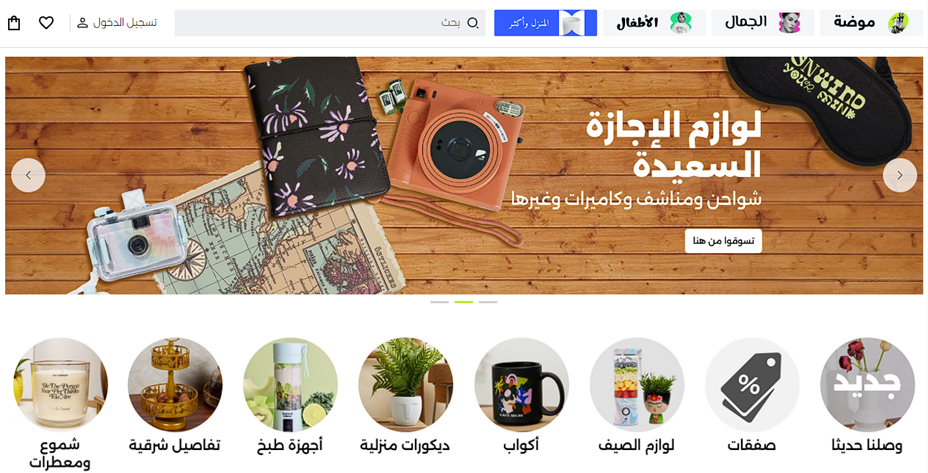Open the صفقات discount tag category icon
Viewport: 928px width, 473px height.
(x=752, y=385)
